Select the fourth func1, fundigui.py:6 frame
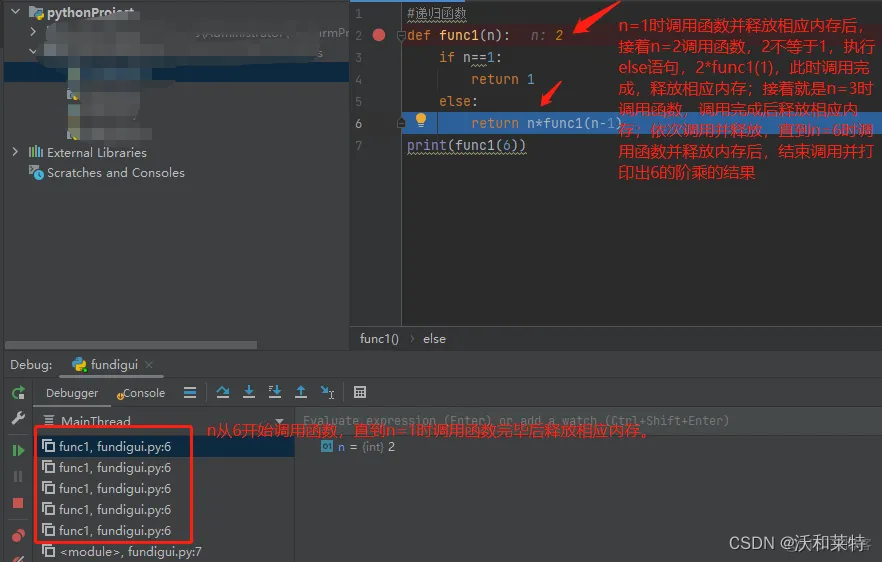Image resolution: width=882 pixels, height=562 pixels. [x=164, y=509]
